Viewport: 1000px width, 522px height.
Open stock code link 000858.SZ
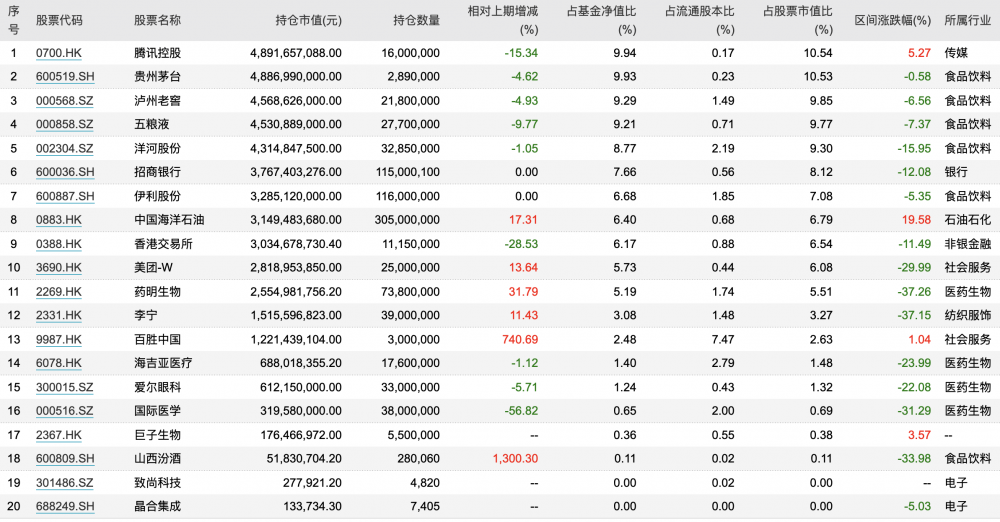(x=64, y=124)
